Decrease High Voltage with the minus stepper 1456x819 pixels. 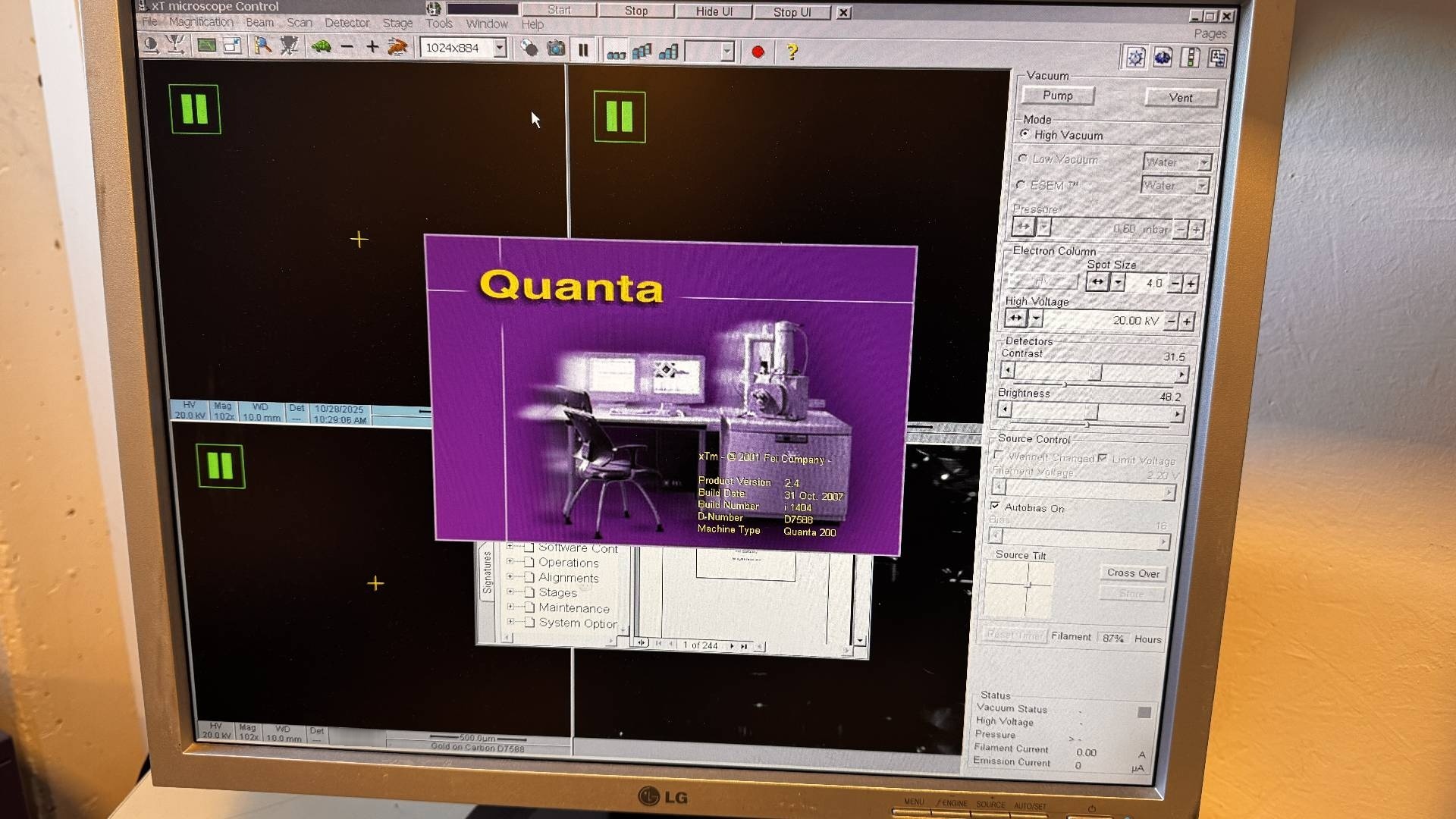[x=1171, y=321]
